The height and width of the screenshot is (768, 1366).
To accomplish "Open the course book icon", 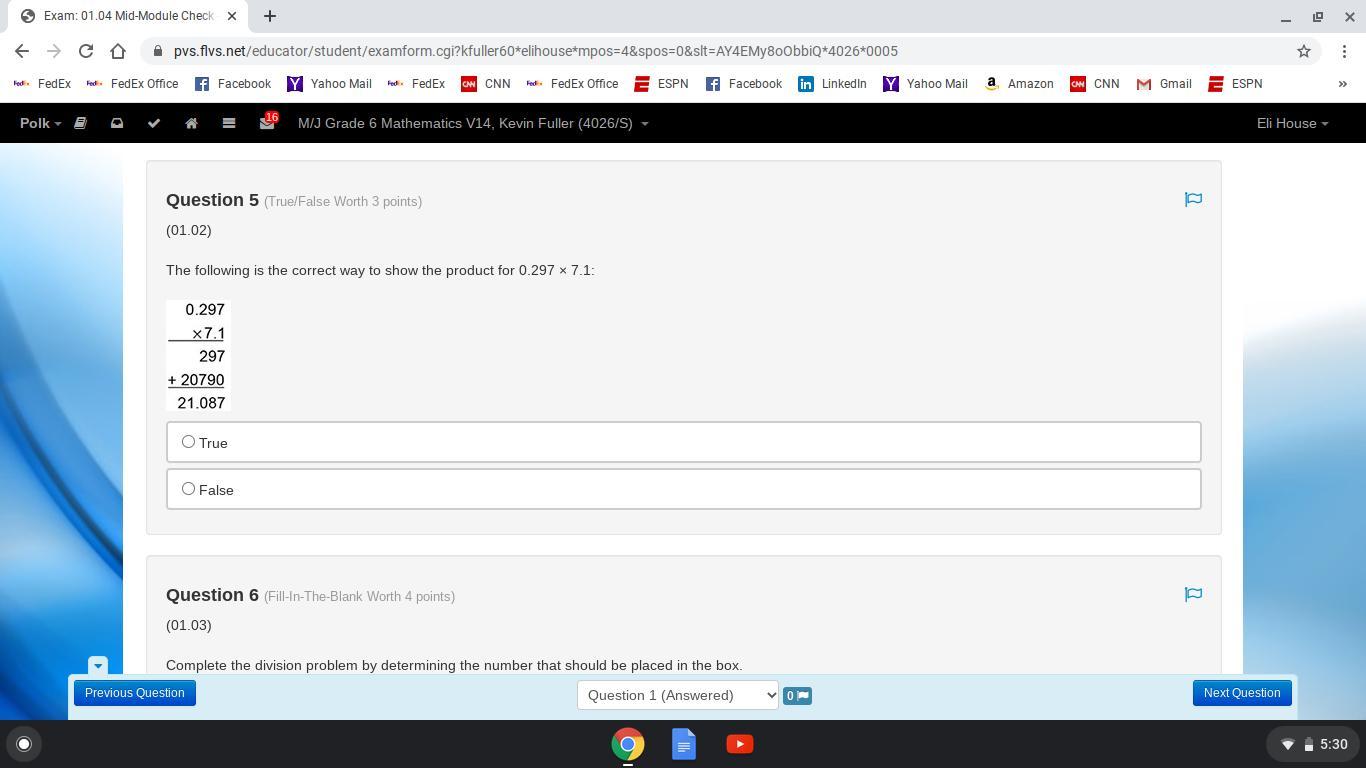I will [x=81, y=123].
